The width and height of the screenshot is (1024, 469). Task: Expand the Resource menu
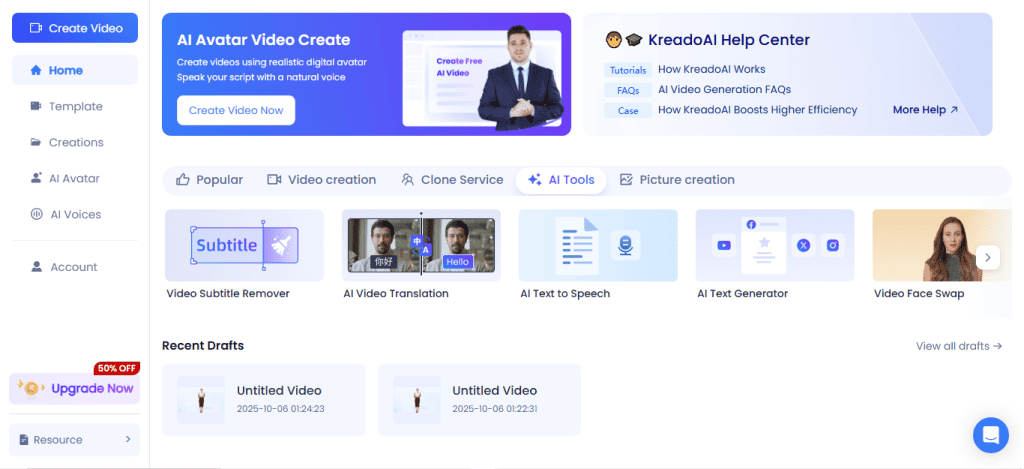pos(75,439)
